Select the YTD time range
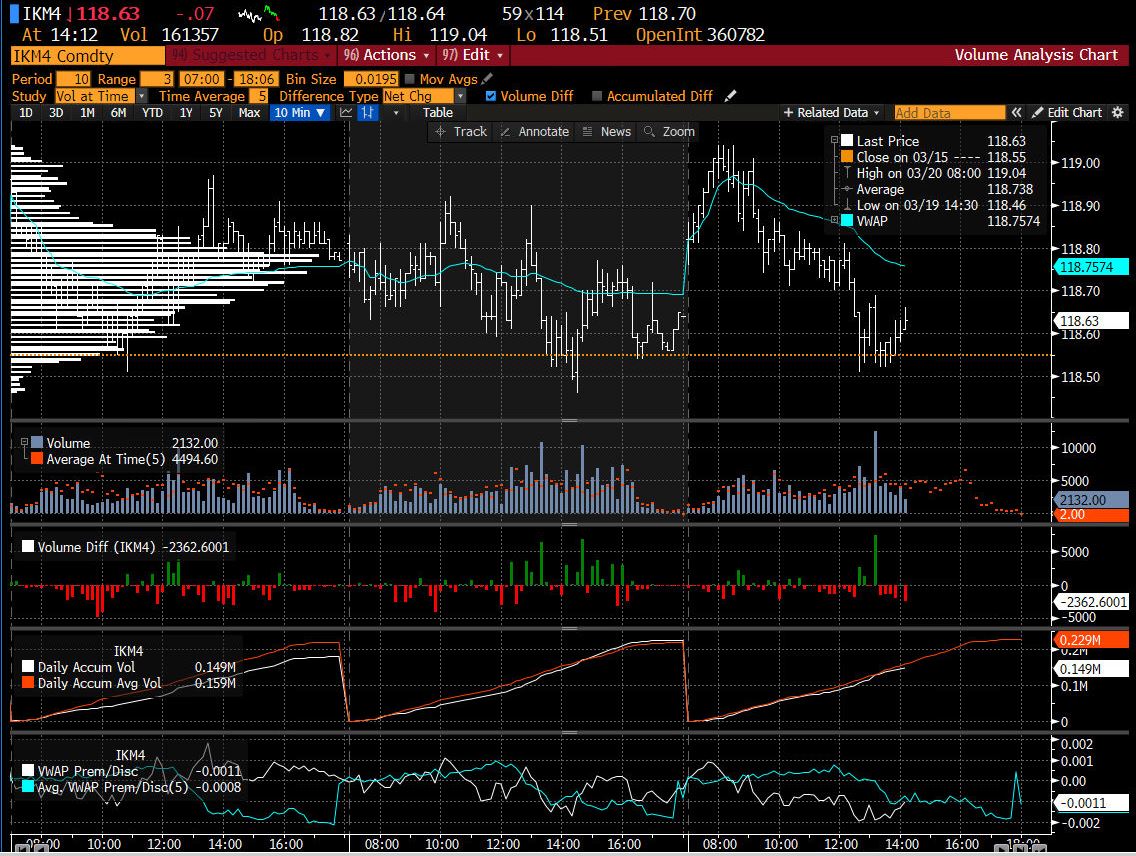Image resolution: width=1136 pixels, height=856 pixels. click(152, 113)
